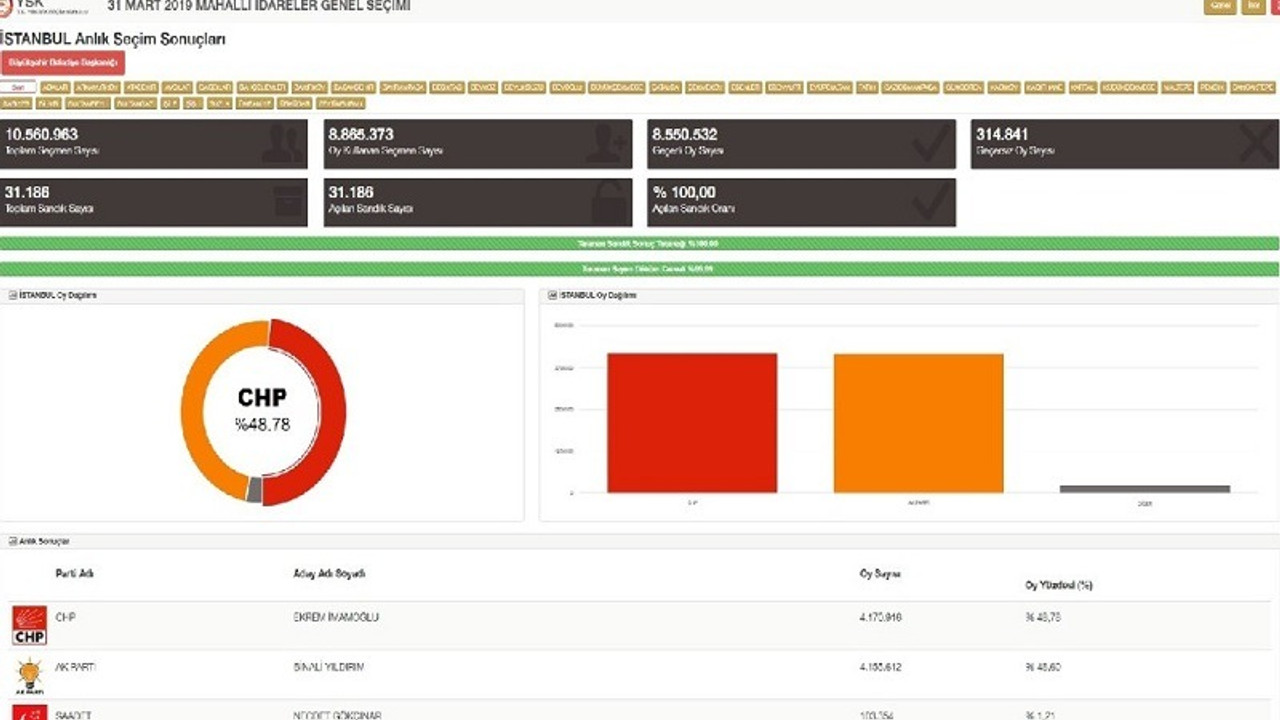Select the ESENYURT district tab
Screen dimensions: 1280x720
click(x=784, y=88)
